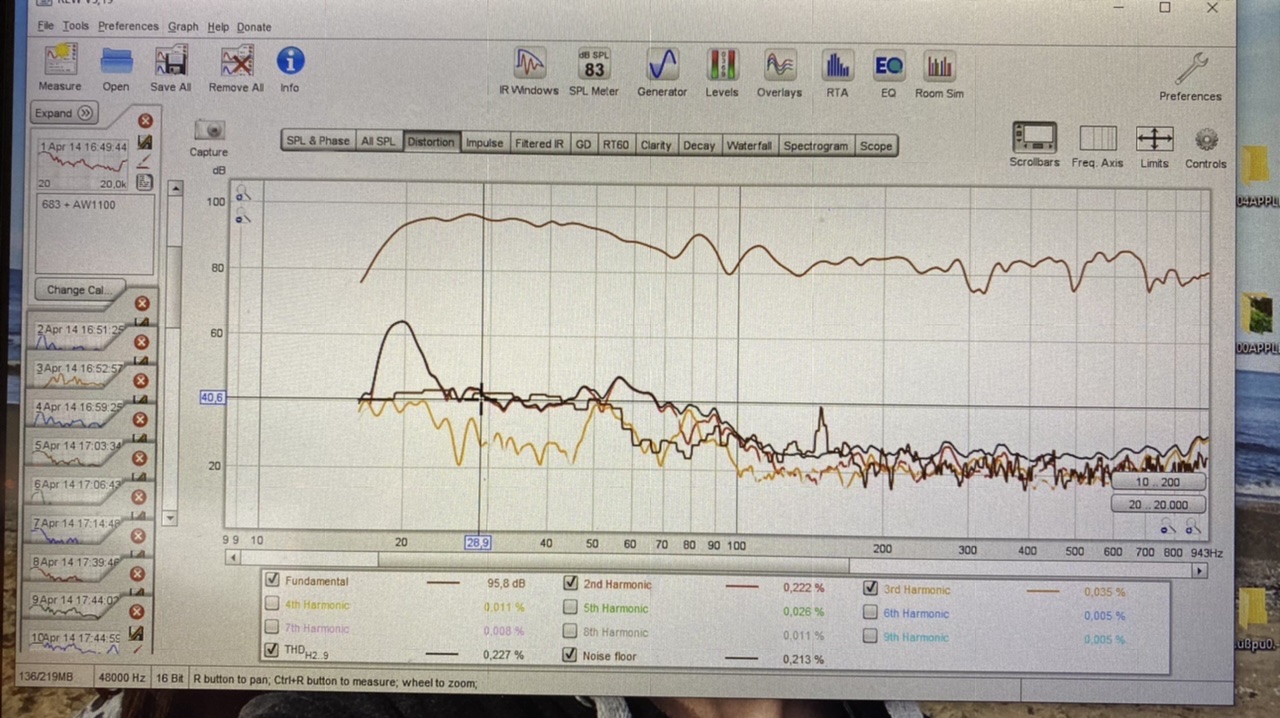Disable the Noise floor checkbox
1280x718 pixels.
(570, 656)
